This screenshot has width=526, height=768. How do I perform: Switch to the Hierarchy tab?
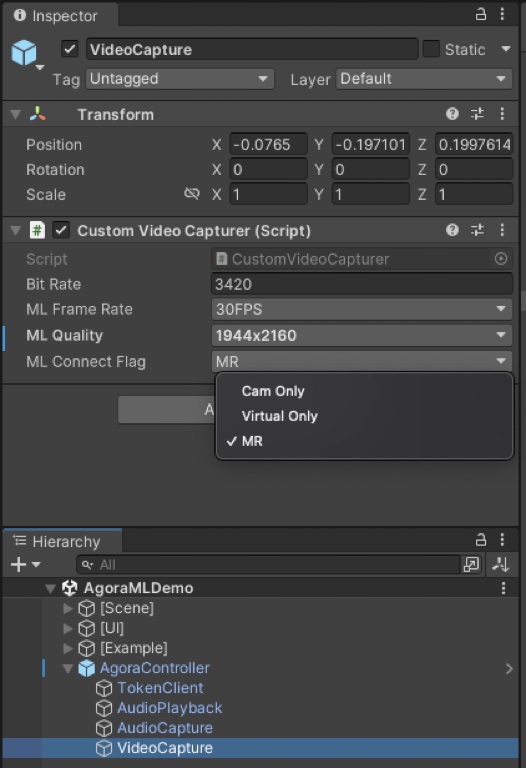click(x=63, y=541)
